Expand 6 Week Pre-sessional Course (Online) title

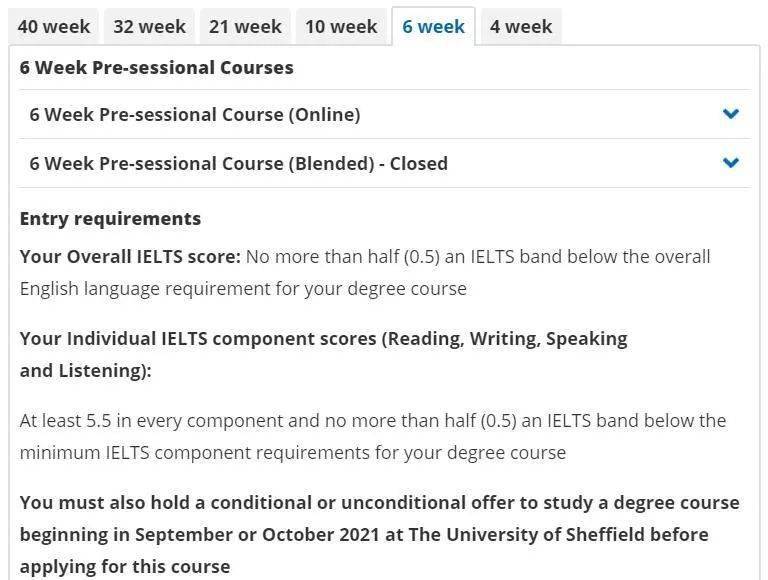click(195, 115)
